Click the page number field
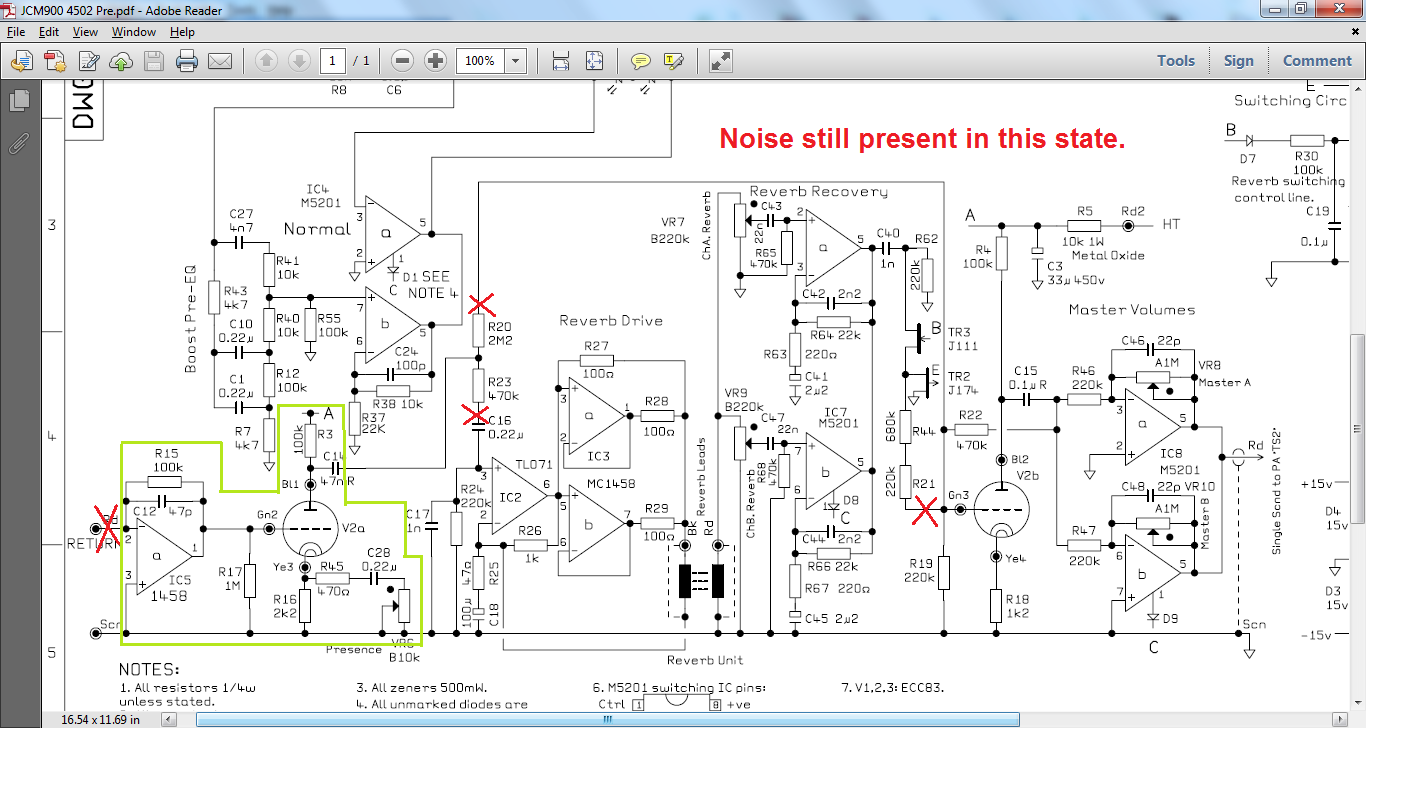Screen dimensions: 1421x800 [333, 61]
